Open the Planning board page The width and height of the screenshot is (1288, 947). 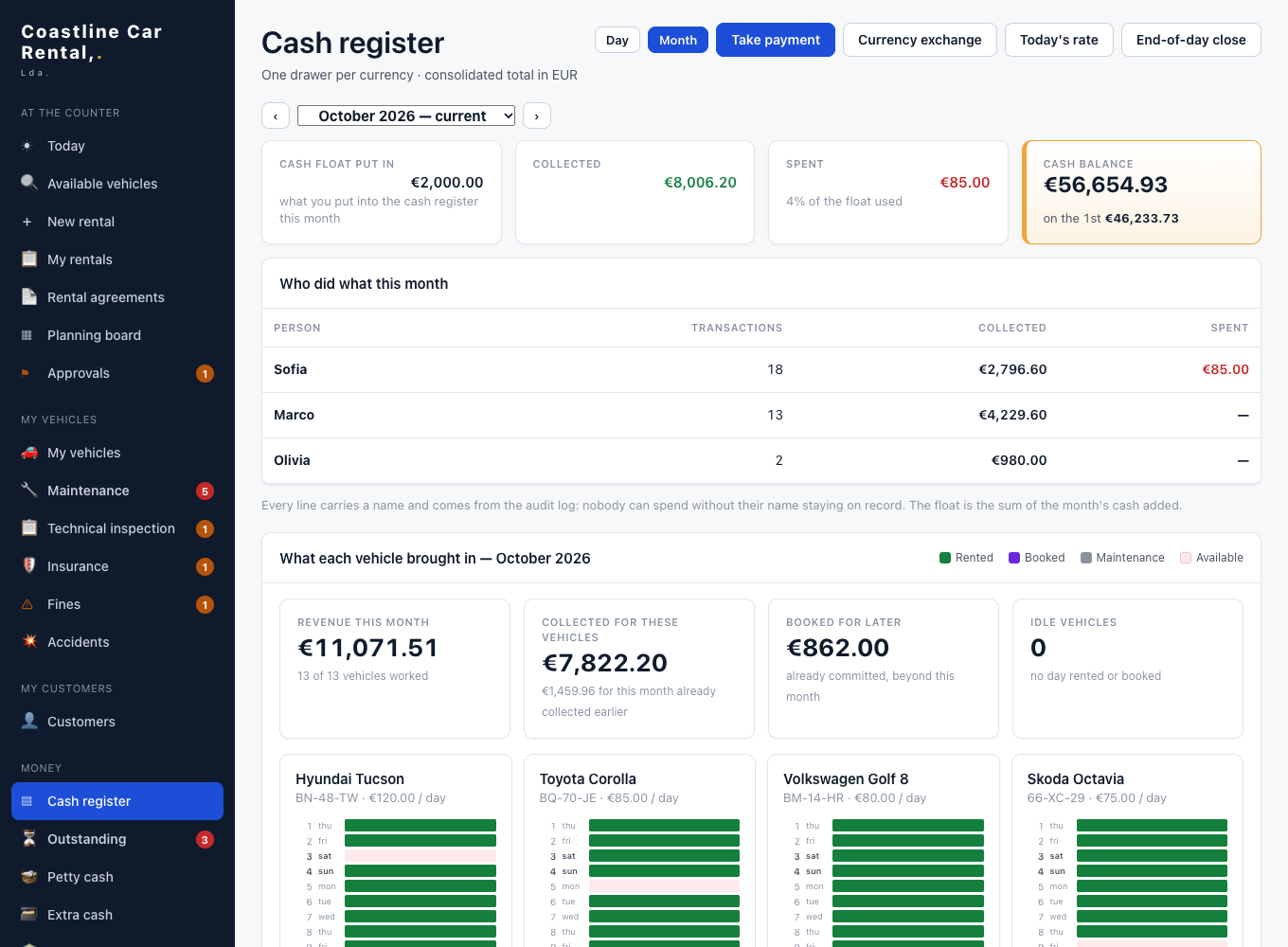[x=117, y=335]
